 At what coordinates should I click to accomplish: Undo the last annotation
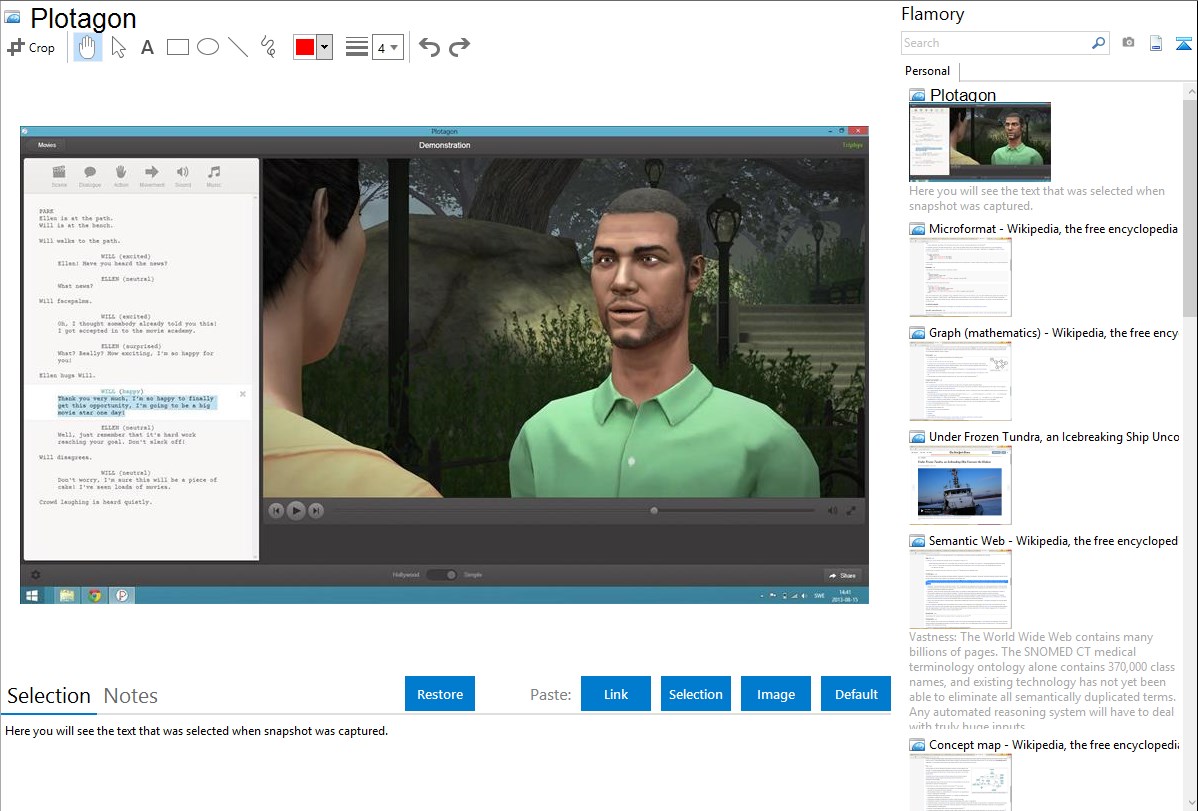click(429, 47)
